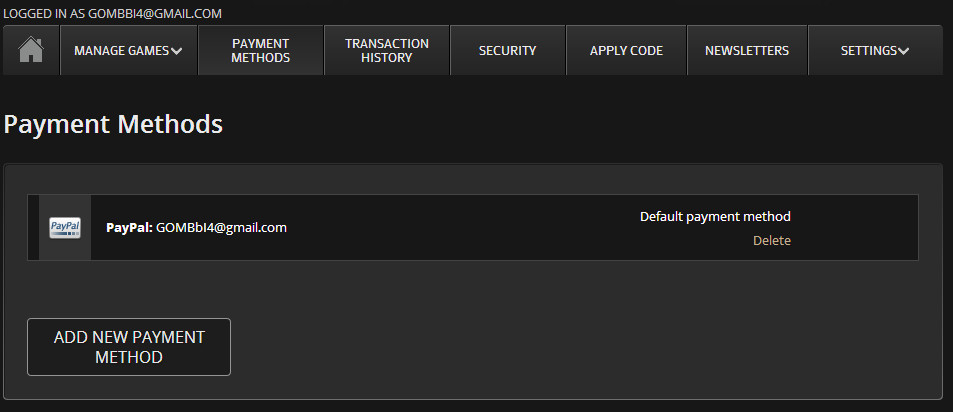Screen dimensions: 953x412
Task: Expand the Manage Games menu label
Action: point(121,51)
